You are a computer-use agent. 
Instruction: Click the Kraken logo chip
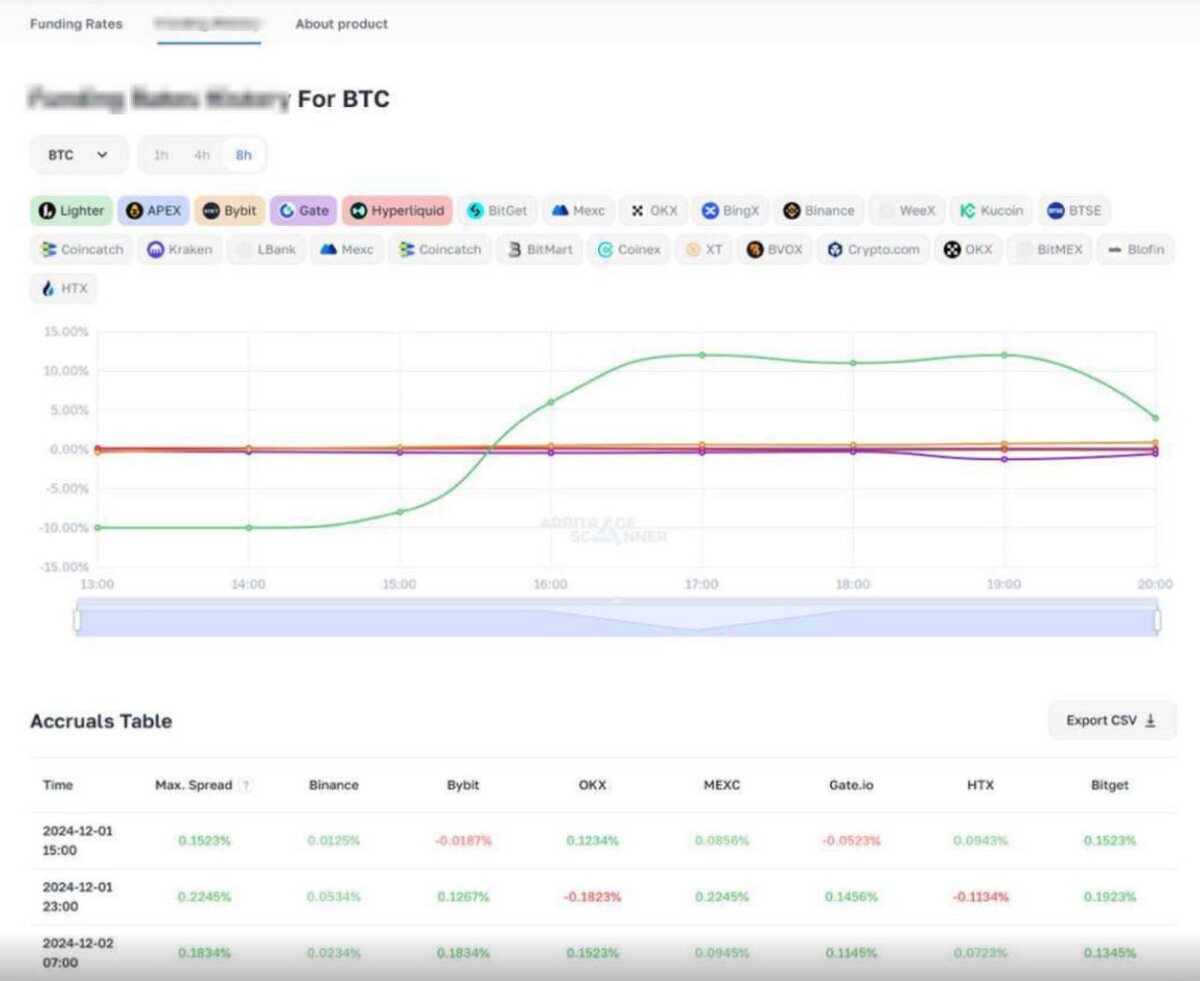point(179,250)
